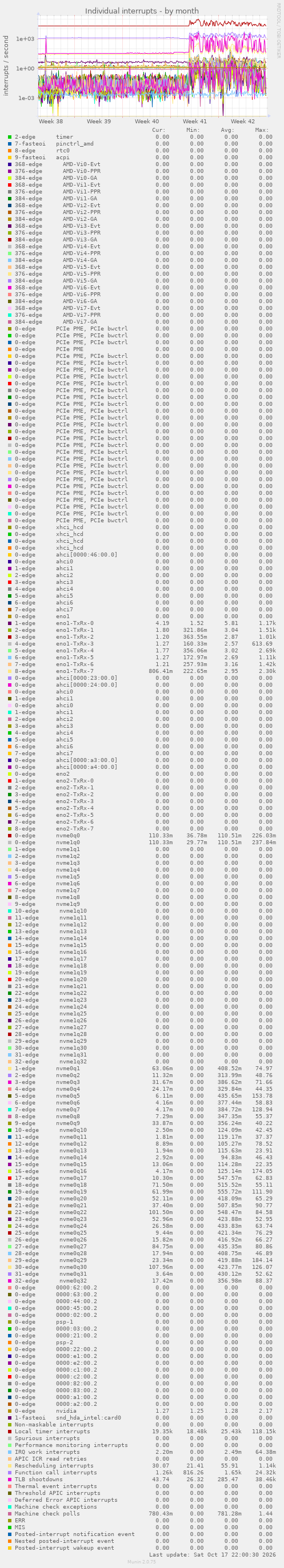Click the 'interrupts / second' y-axis label

(7, 65)
